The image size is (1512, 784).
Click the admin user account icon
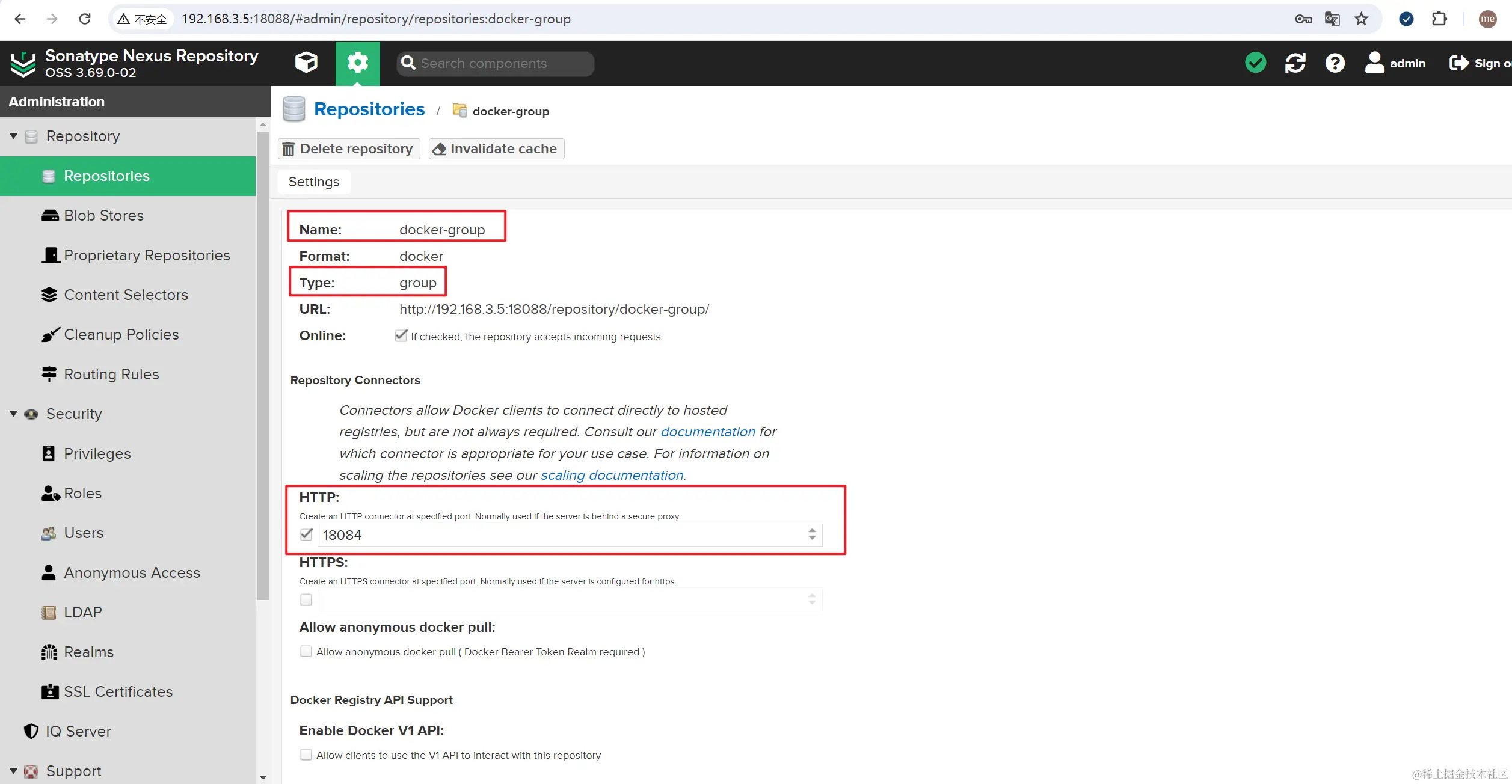coord(1374,63)
